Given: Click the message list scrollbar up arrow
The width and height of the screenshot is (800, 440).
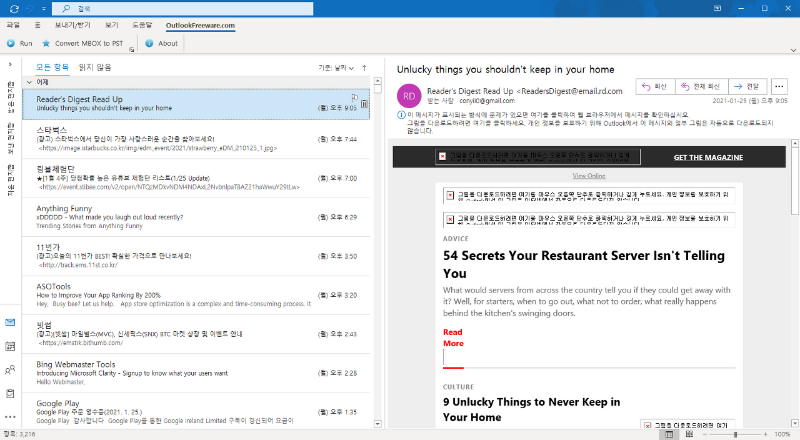Looking at the screenshot, I should 378,81.
